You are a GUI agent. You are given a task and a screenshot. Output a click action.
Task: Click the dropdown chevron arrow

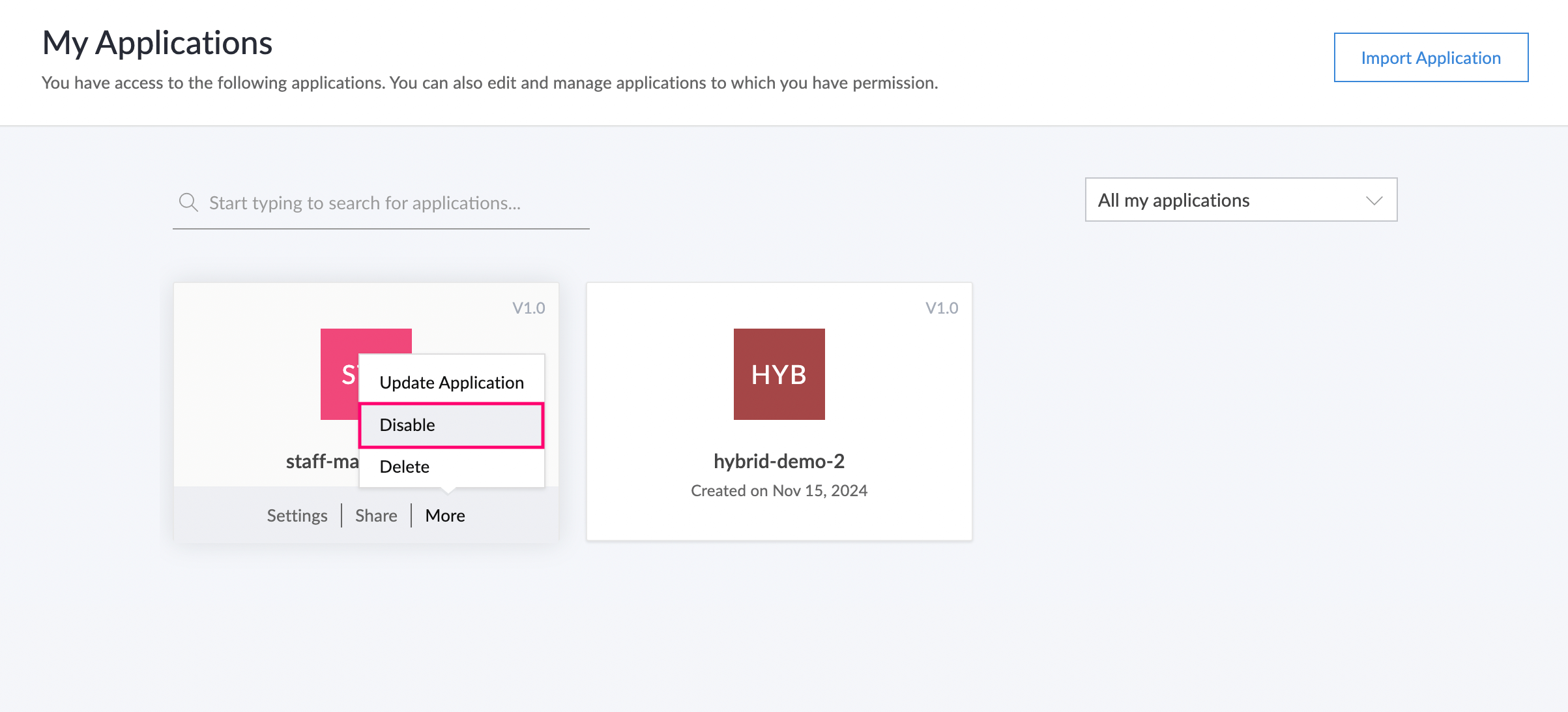tap(1374, 200)
